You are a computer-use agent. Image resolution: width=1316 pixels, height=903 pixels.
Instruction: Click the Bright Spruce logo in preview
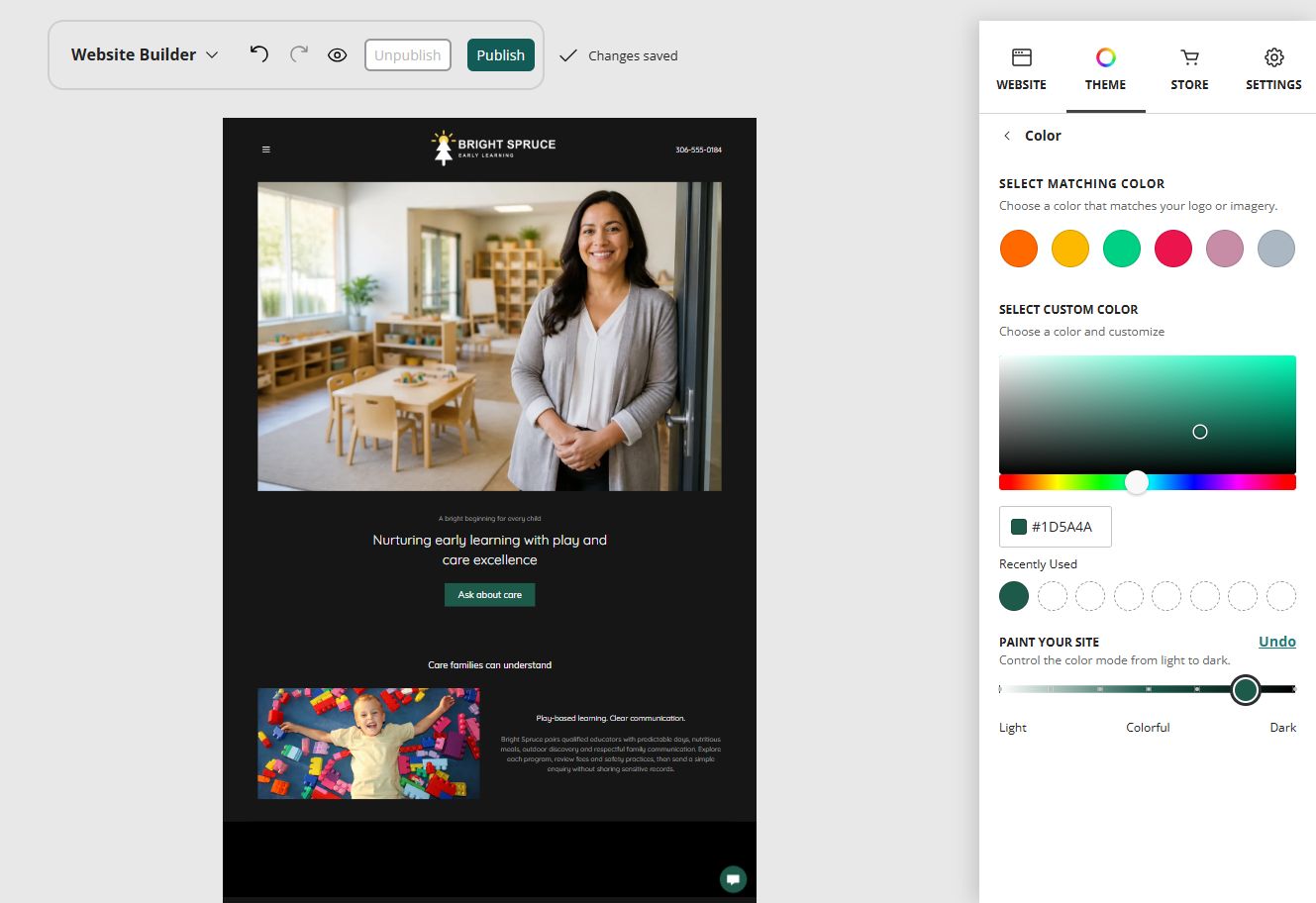tap(493, 148)
